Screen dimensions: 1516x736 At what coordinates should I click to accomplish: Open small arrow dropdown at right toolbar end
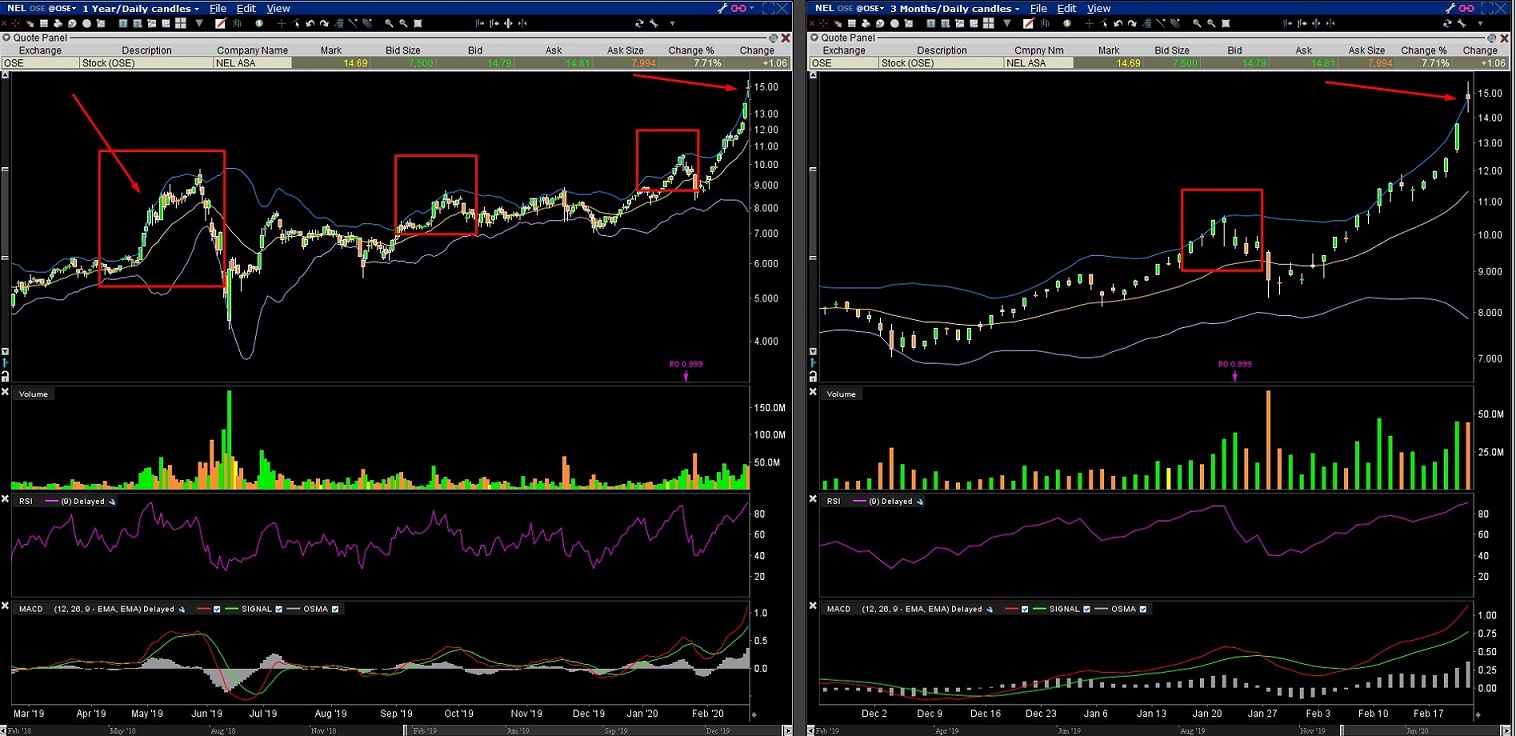tap(1480, 23)
